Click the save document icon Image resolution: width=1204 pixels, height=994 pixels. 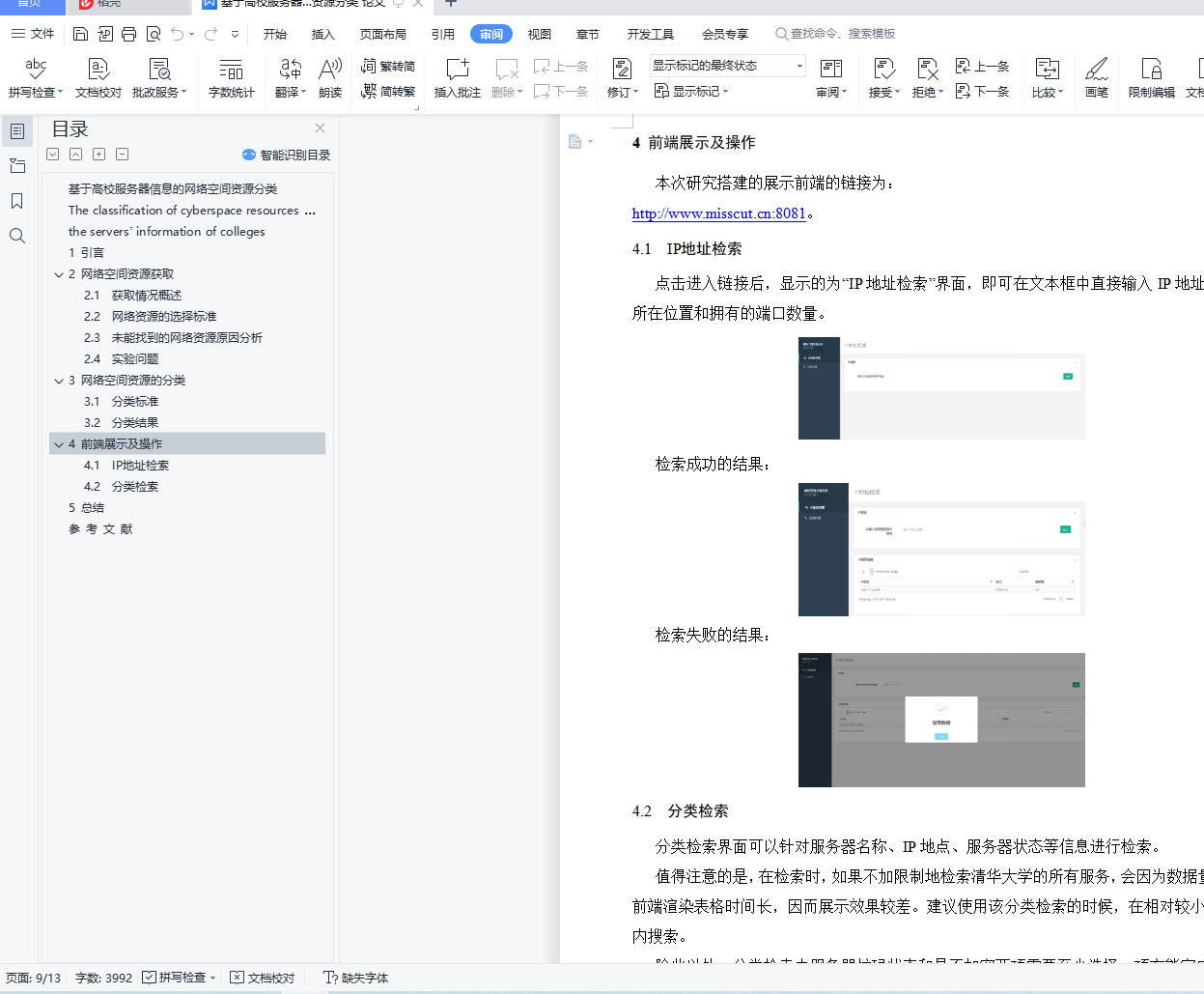(x=80, y=34)
